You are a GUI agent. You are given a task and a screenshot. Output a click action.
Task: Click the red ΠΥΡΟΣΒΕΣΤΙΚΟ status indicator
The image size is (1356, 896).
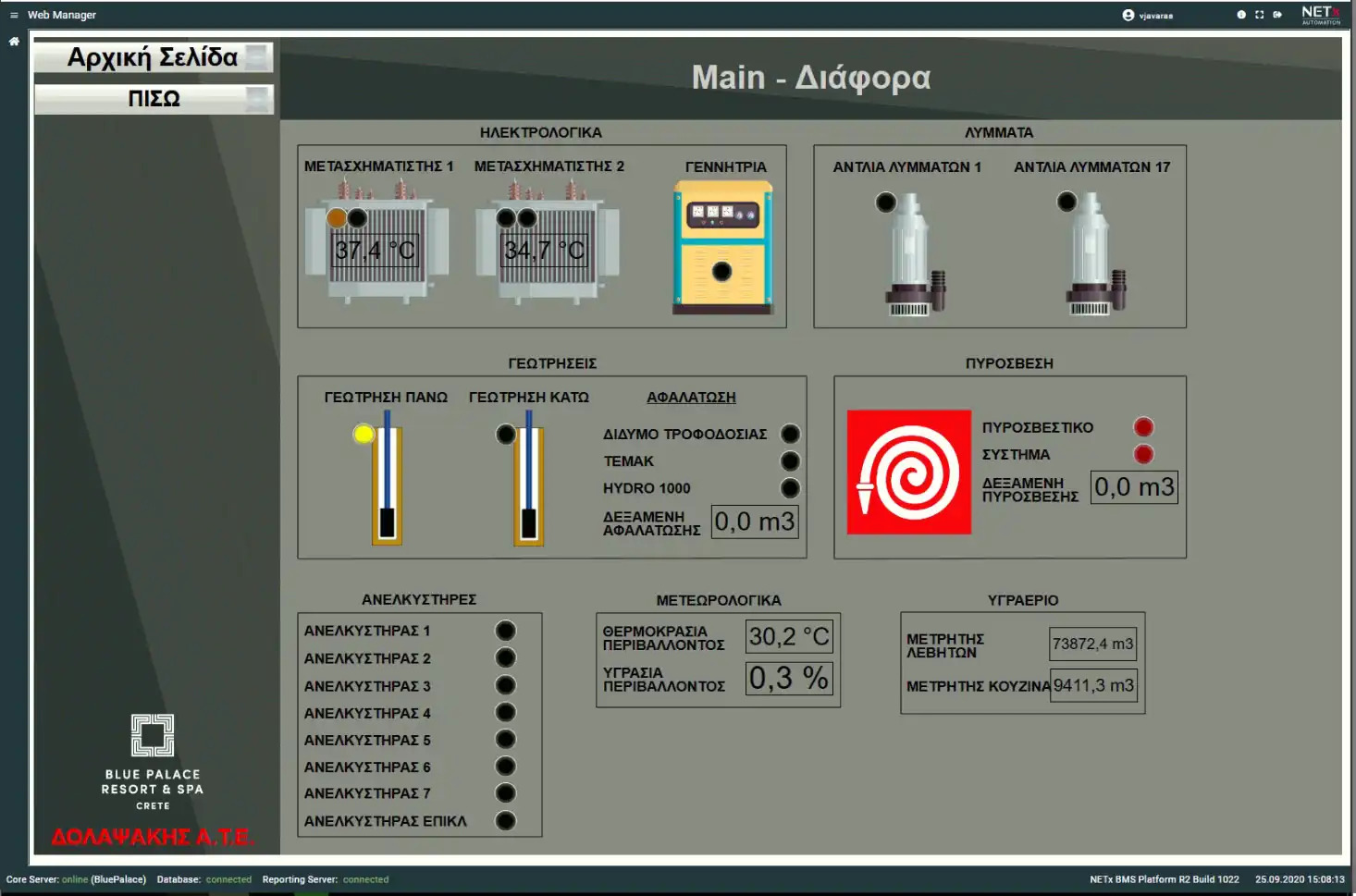tap(1144, 427)
